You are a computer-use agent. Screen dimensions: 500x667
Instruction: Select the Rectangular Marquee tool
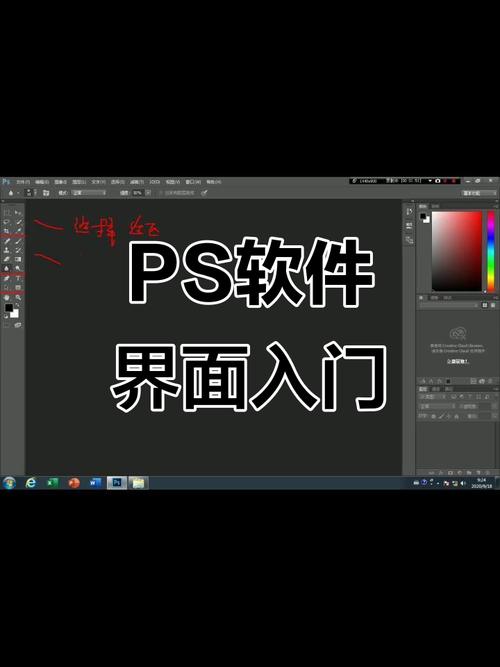(x=7, y=212)
